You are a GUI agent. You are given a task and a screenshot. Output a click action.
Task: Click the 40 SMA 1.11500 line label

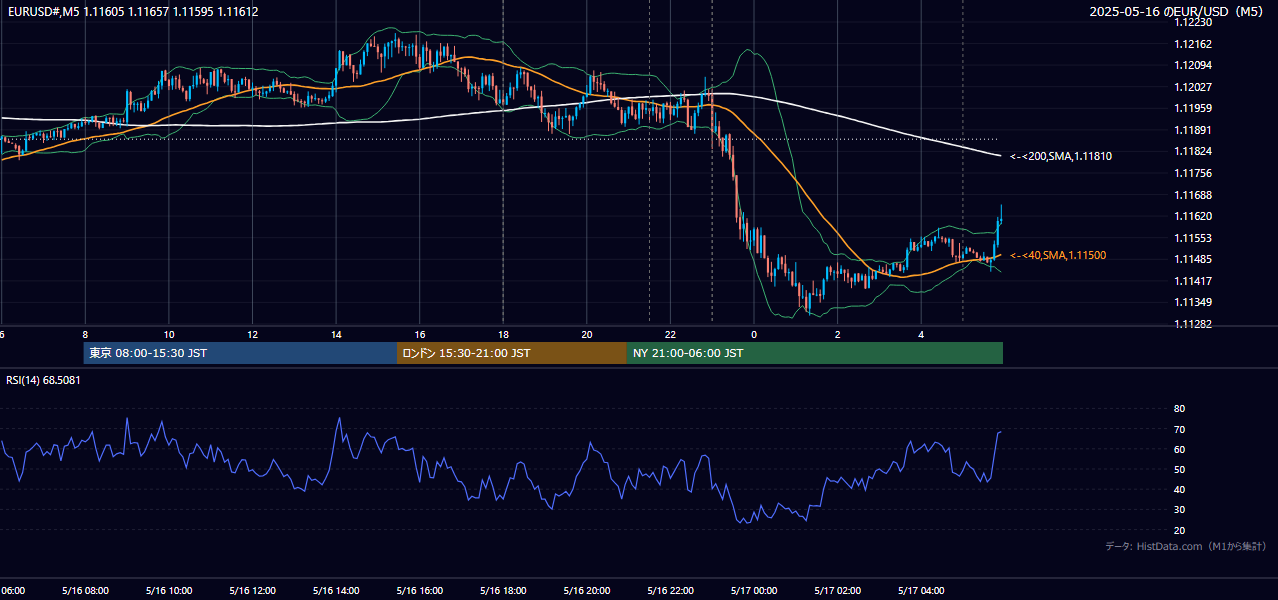(x=1058, y=256)
